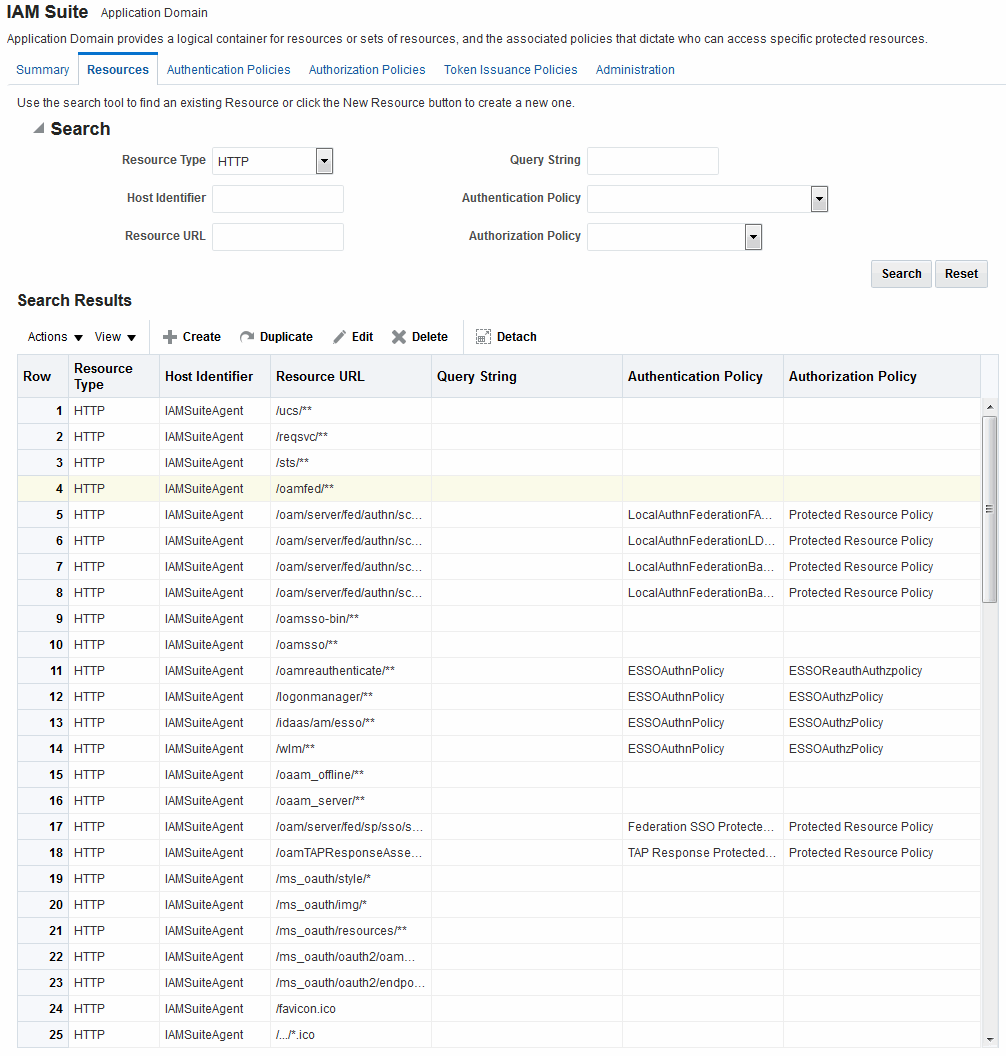The width and height of the screenshot is (1006, 1056).
Task: Select the /.../*.ico resource row
Action: pyautogui.click(x=499, y=1034)
